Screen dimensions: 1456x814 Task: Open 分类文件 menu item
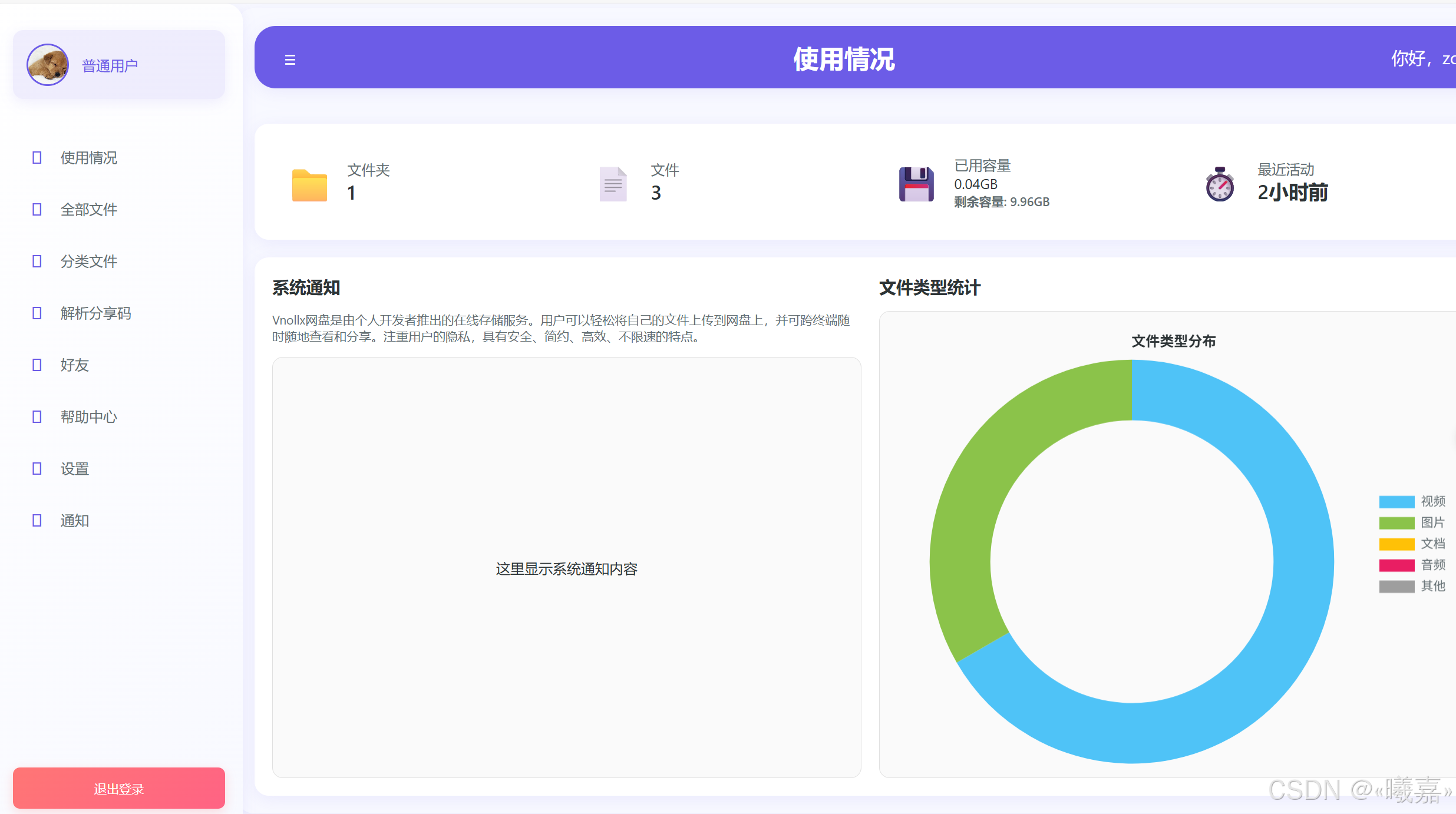click(x=88, y=261)
